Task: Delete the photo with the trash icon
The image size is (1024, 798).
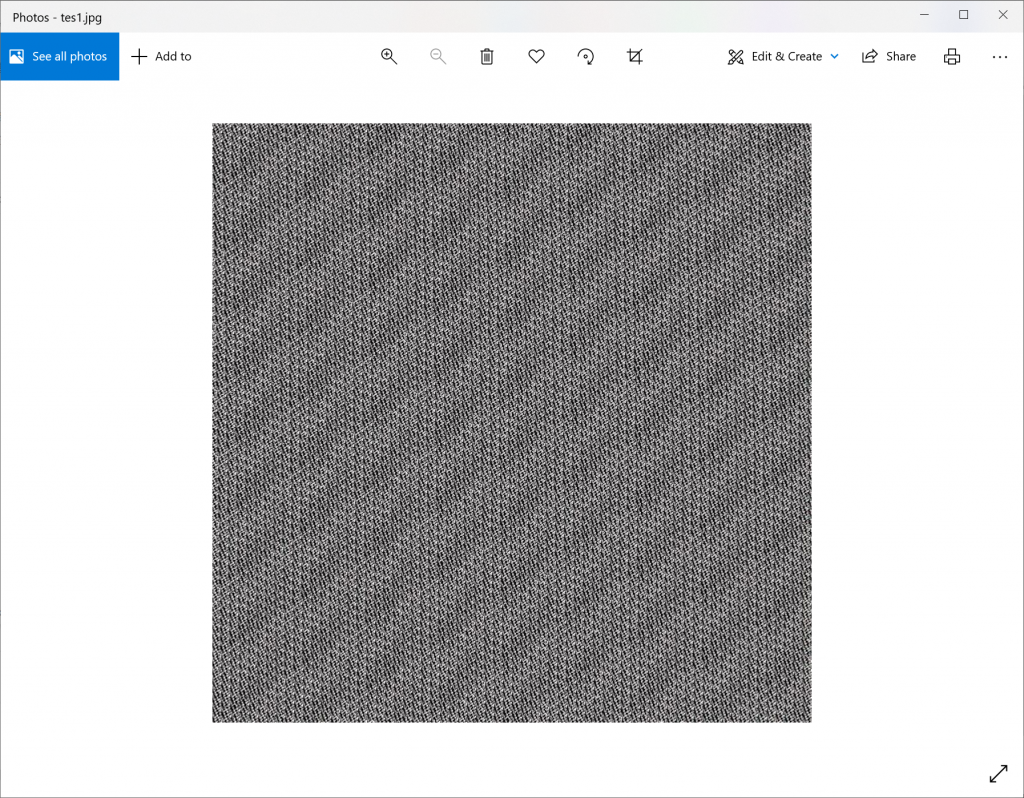Action: (x=487, y=57)
